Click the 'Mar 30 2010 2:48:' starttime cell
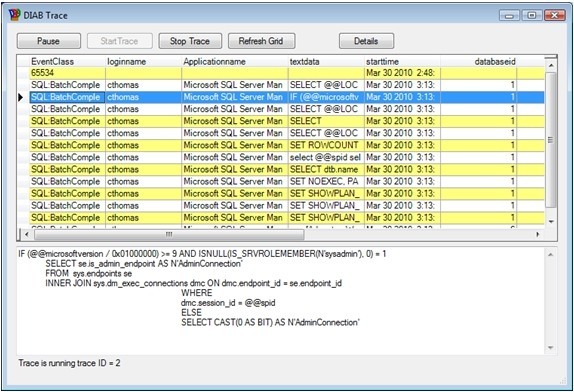Viewport: 574px width, 392px height. pos(402,73)
